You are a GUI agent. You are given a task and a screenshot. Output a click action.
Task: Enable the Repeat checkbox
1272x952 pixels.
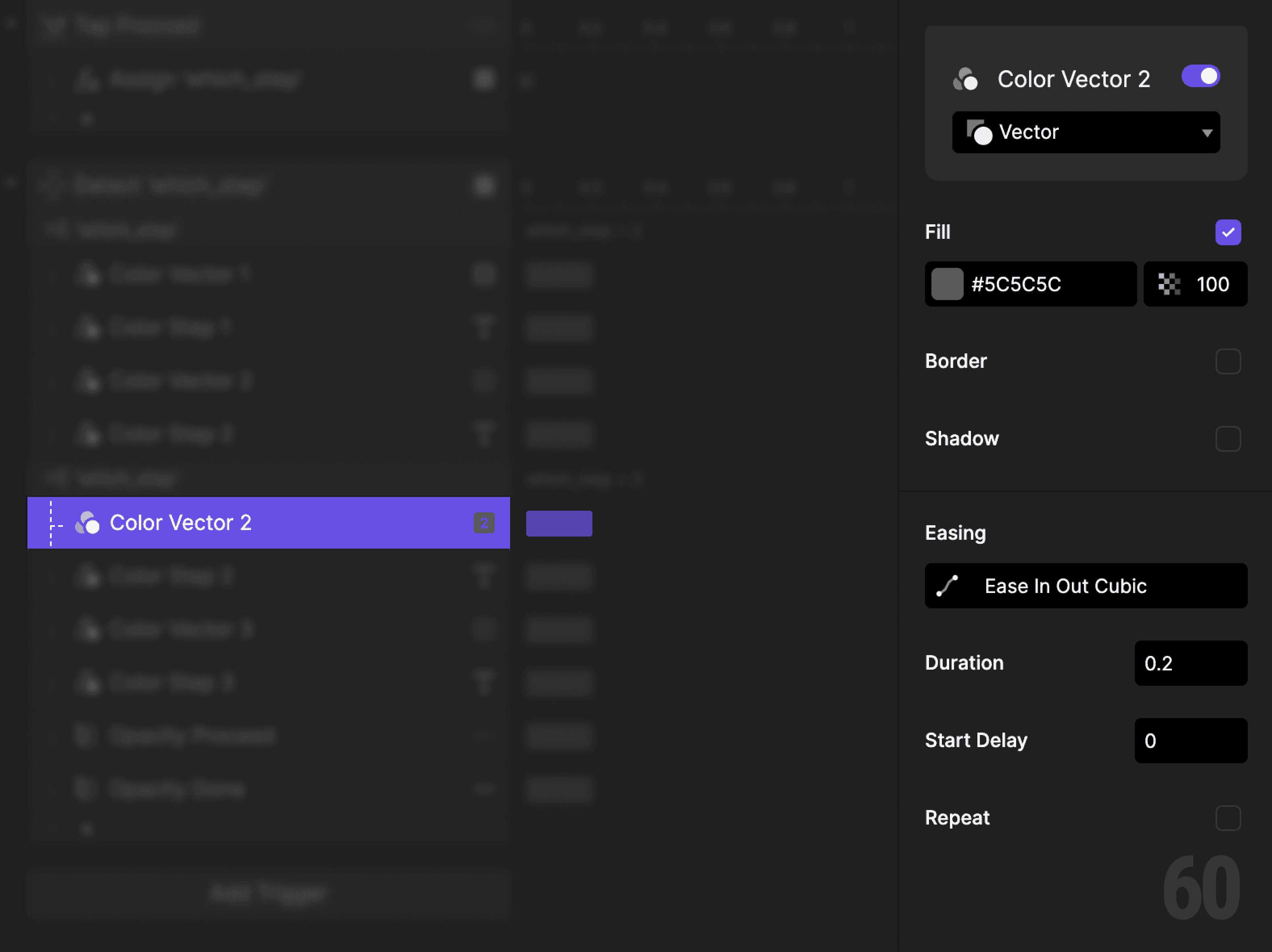pyautogui.click(x=1228, y=818)
